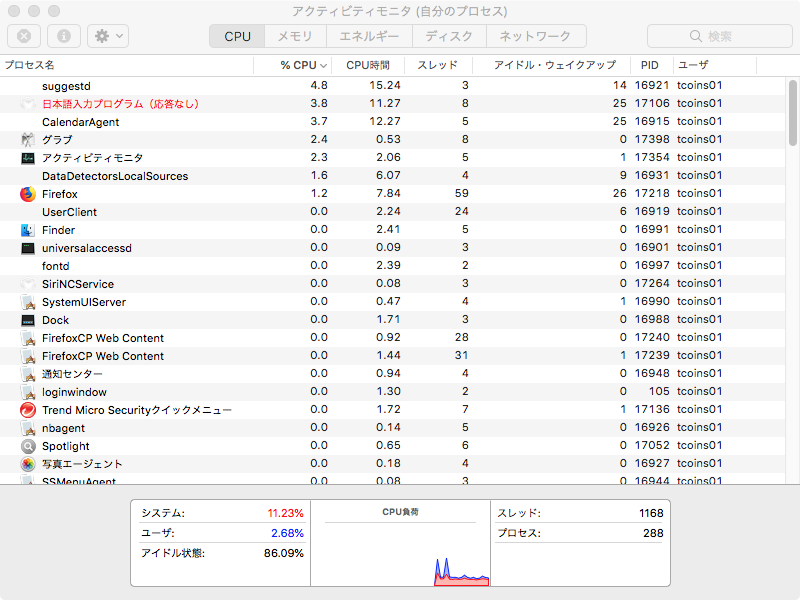Click the Spotlight magnifier process icon
The width and height of the screenshot is (800, 600).
(28, 446)
